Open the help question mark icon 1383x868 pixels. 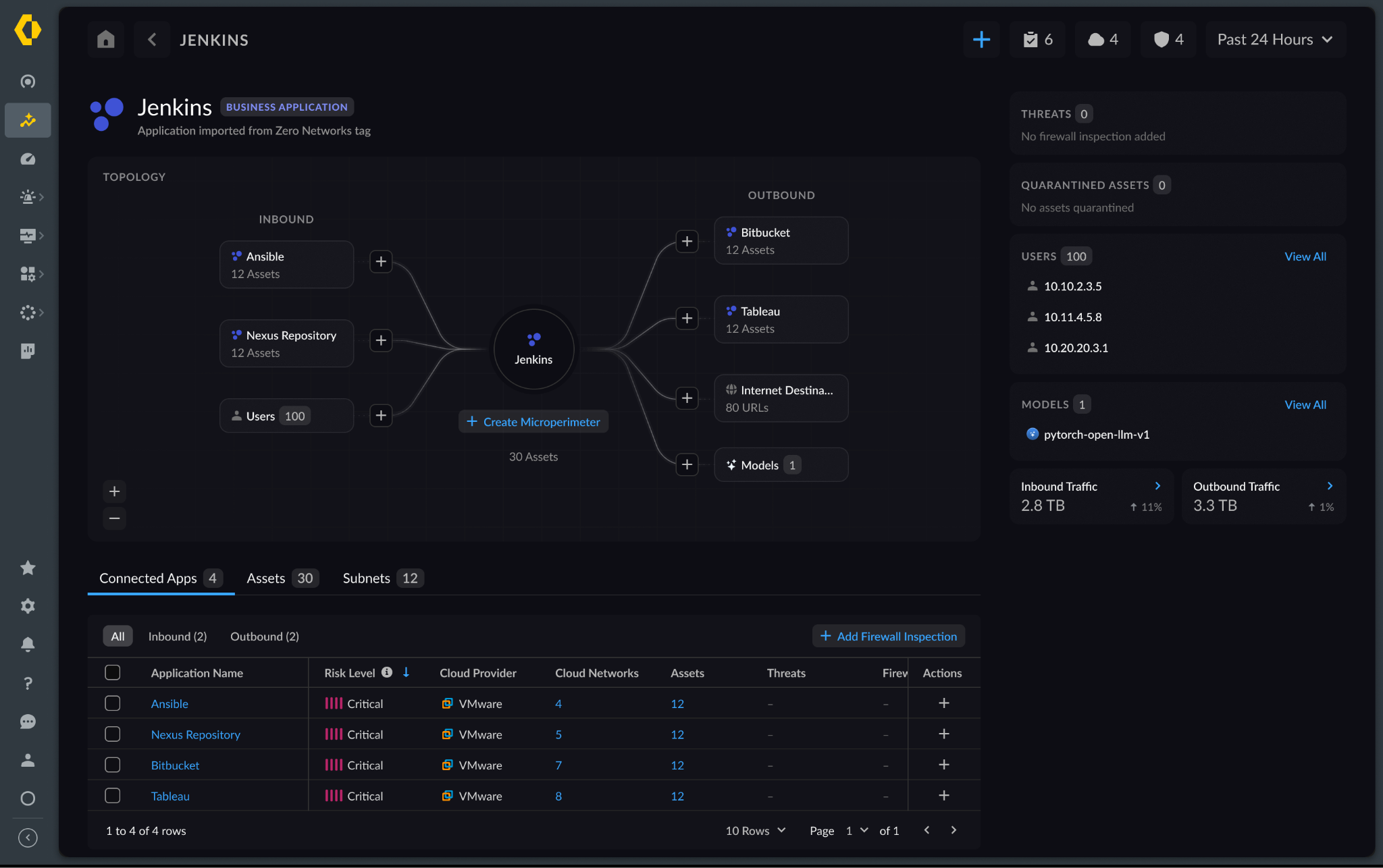coord(28,683)
